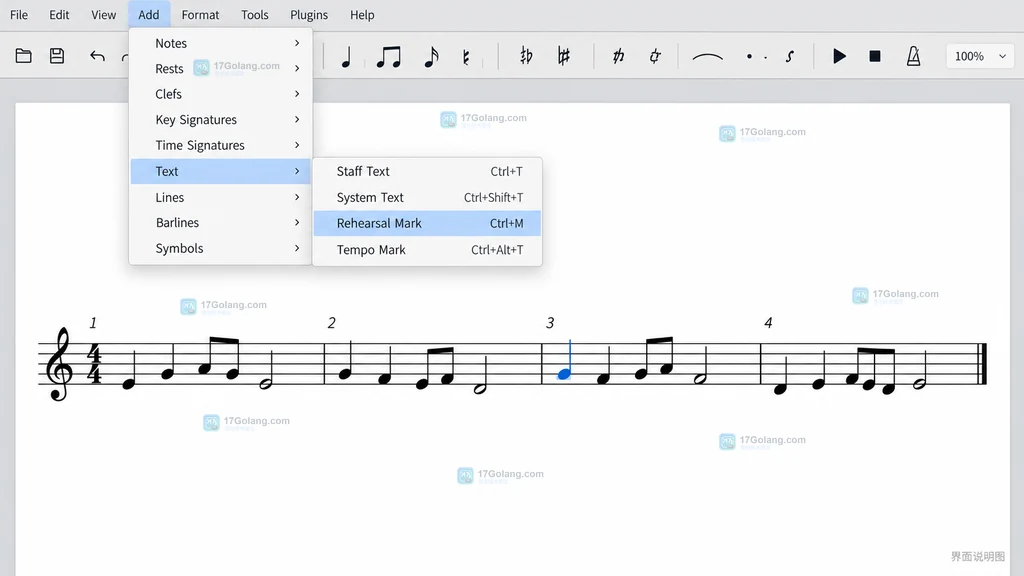Select Tempo Mark from the submenu

pos(427,249)
